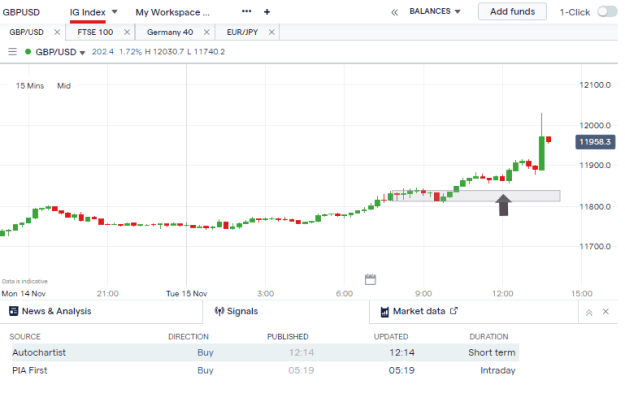Click the three-dots more options icon
625x393 pixels.
coord(246,11)
